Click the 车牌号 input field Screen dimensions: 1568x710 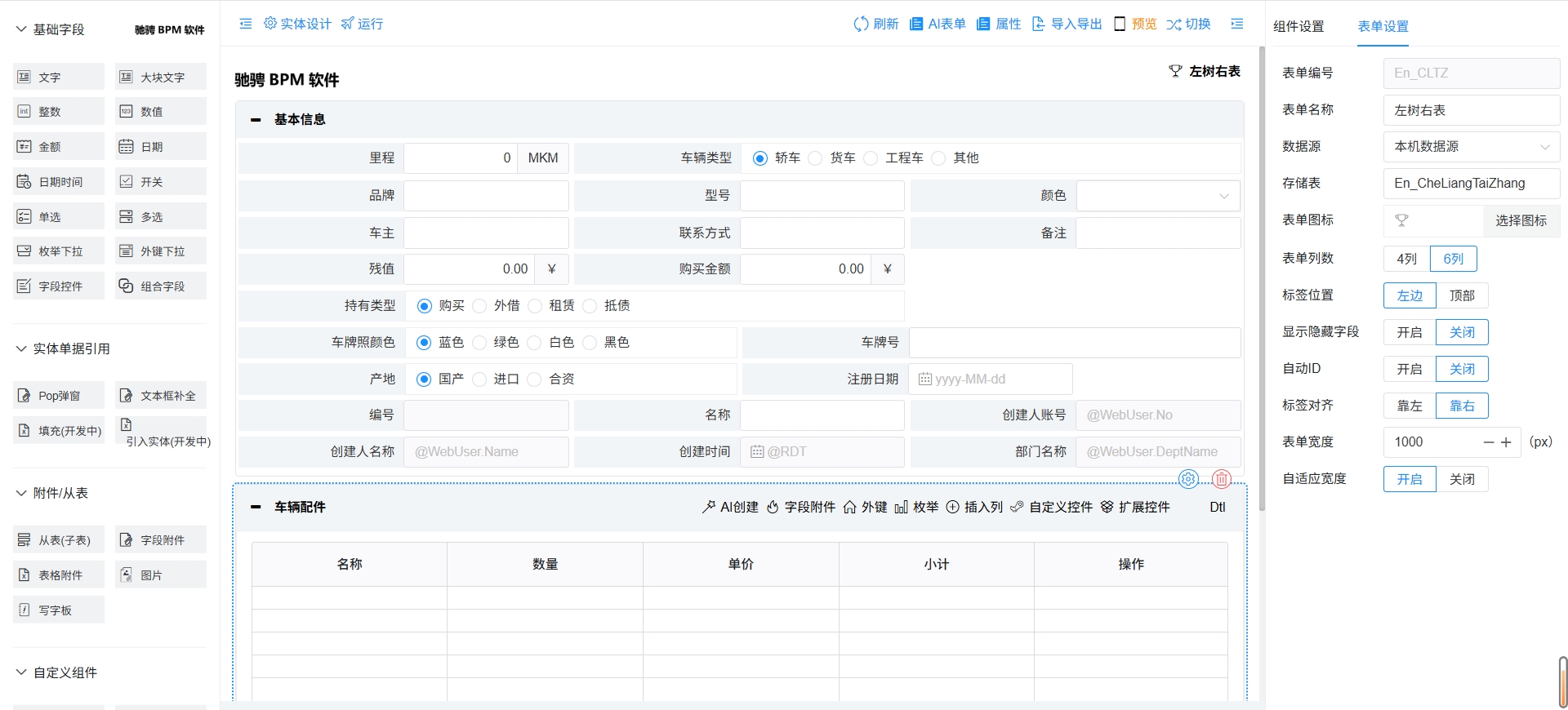click(1075, 343)
